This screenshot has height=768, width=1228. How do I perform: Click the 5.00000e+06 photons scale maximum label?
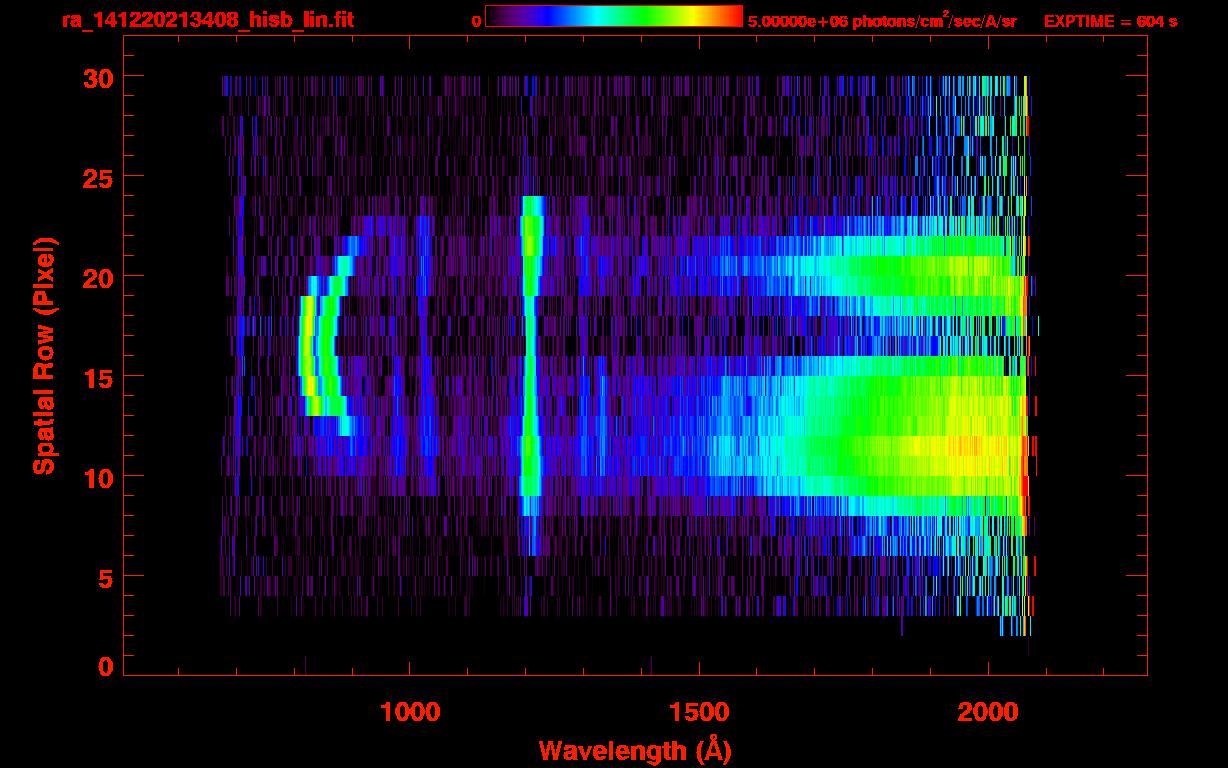(882, 21)
